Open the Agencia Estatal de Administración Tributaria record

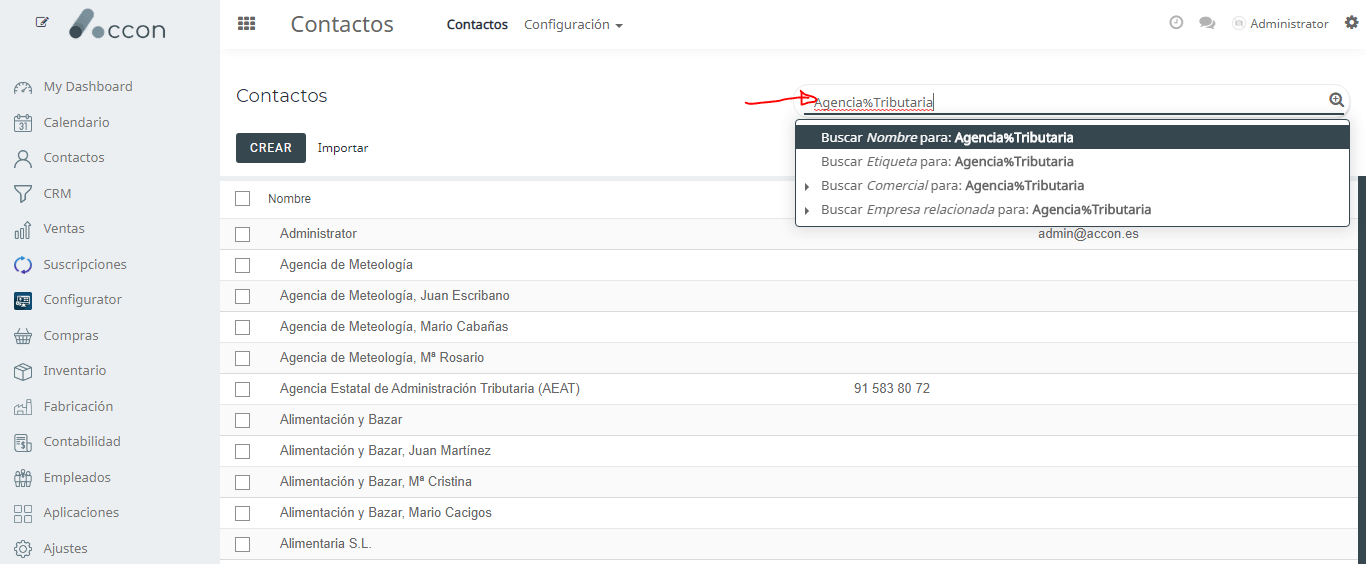click(430, 389)
